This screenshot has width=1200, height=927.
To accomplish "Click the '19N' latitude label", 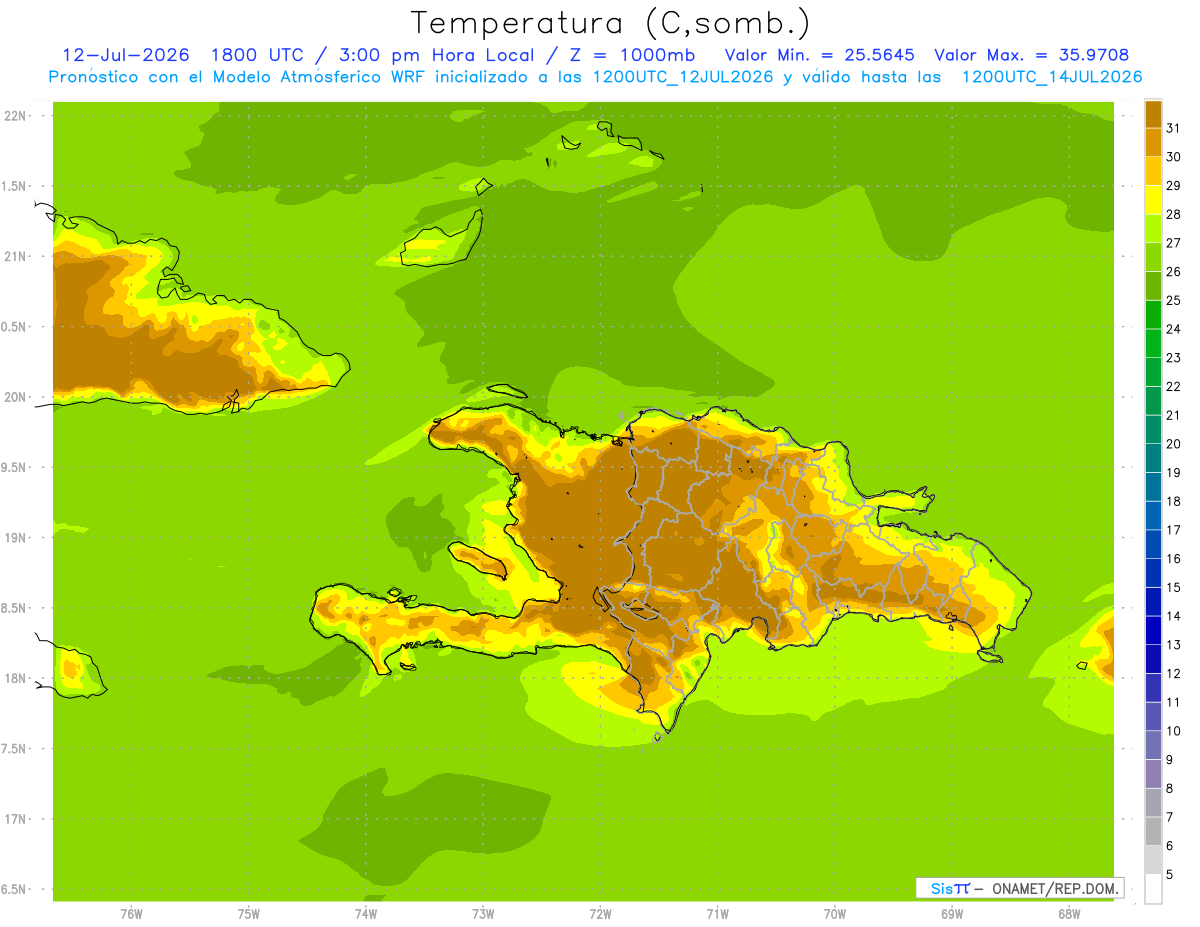I will point(15,538).
